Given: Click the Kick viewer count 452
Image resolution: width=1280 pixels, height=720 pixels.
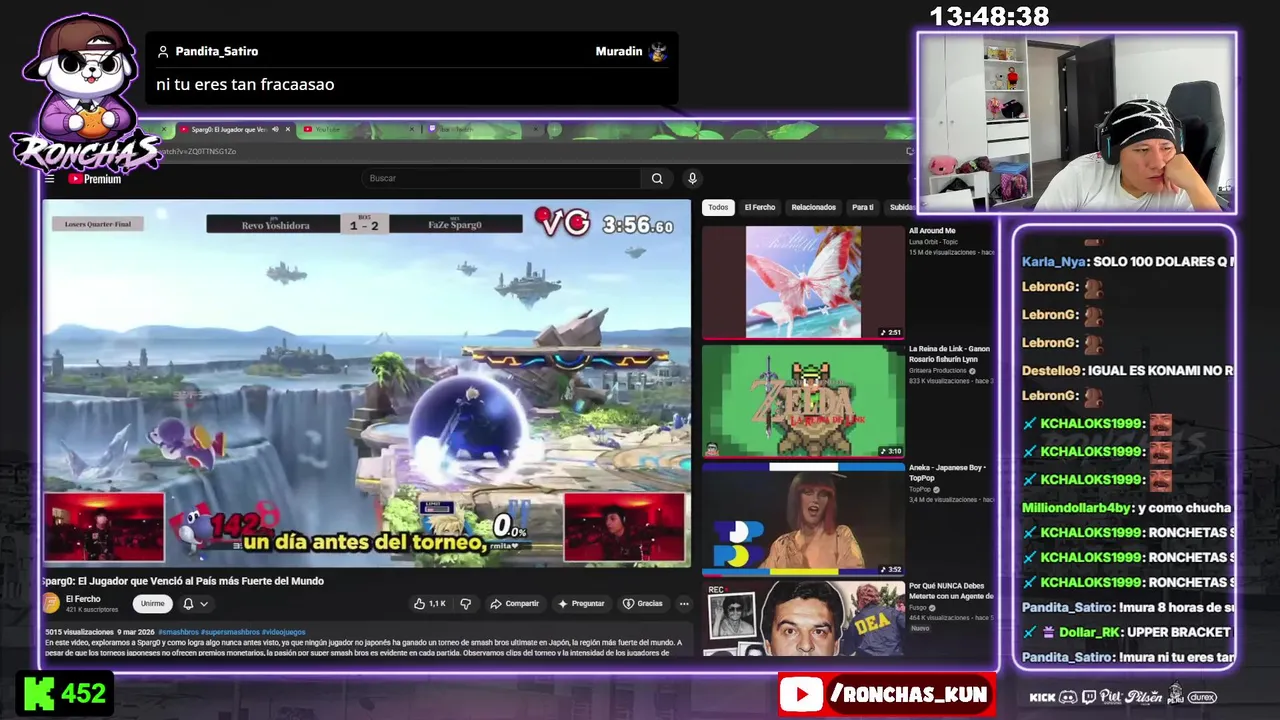Looking at the screenshot, I should 64,693.
